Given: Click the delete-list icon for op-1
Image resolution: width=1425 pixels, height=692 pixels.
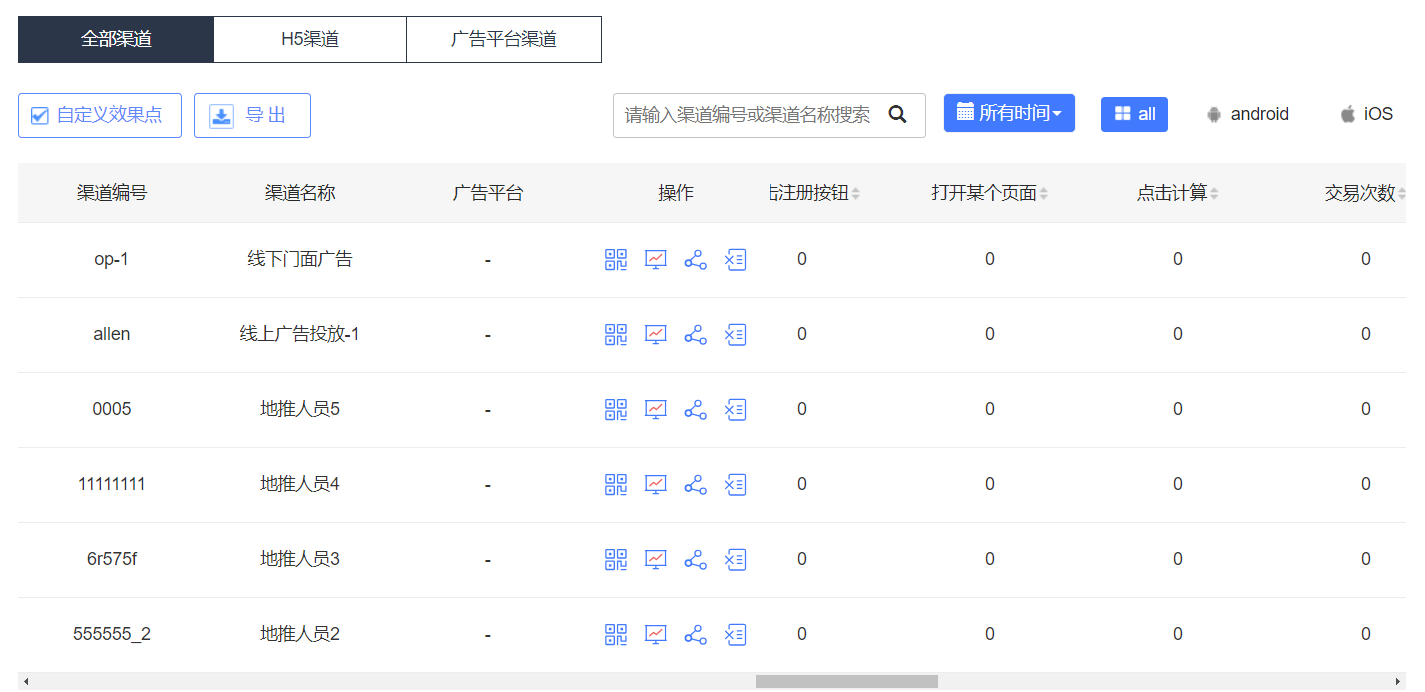Looking at the screenshot, I should (x=735, y=260).
